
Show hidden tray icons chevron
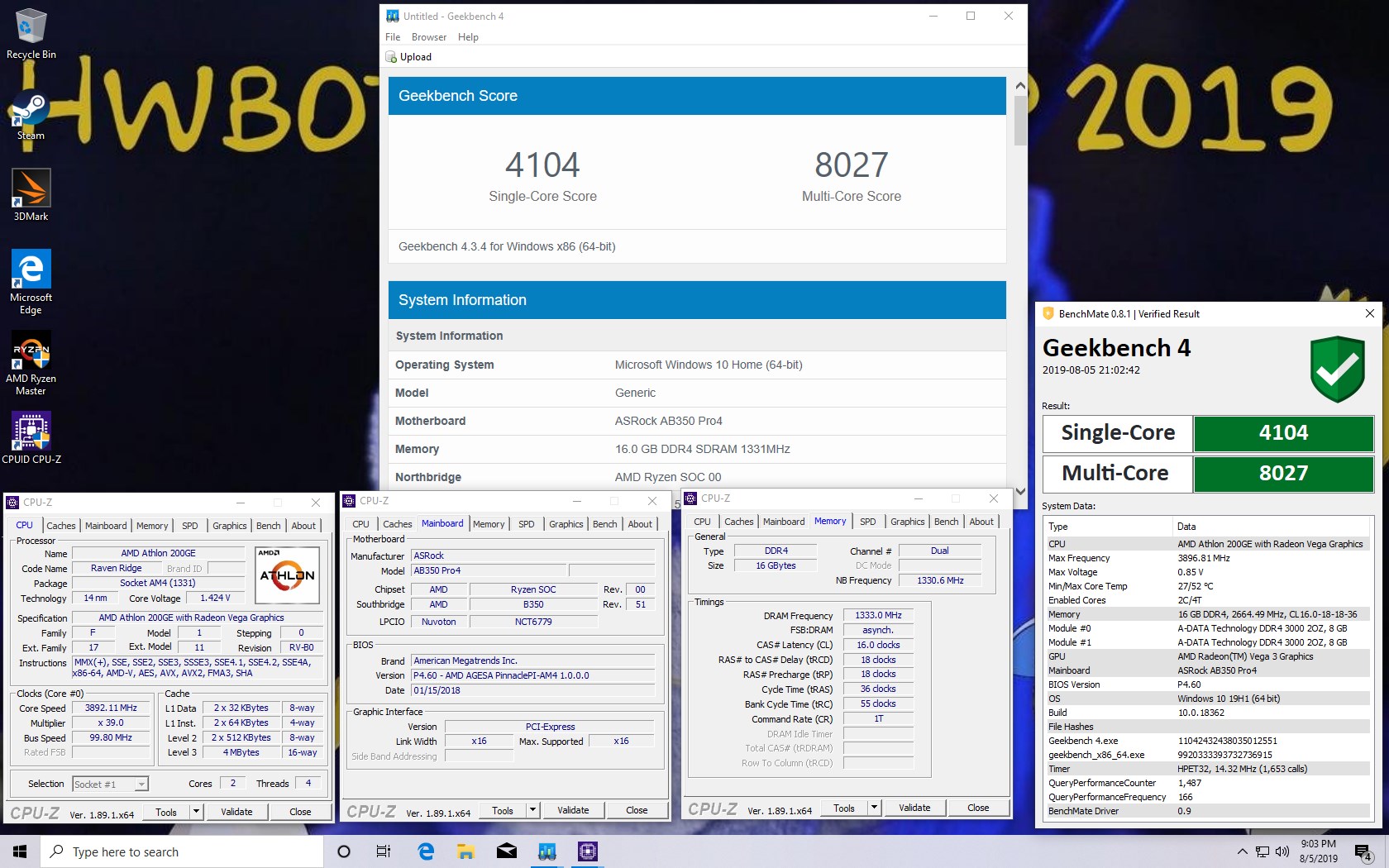point(1242,851)
